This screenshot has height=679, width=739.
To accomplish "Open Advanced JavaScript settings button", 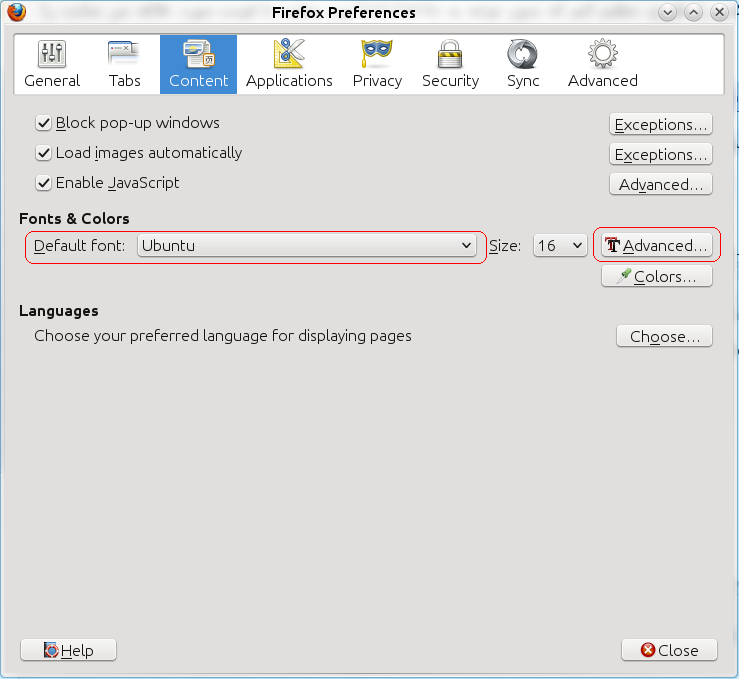I will click(x=661, y=185).
